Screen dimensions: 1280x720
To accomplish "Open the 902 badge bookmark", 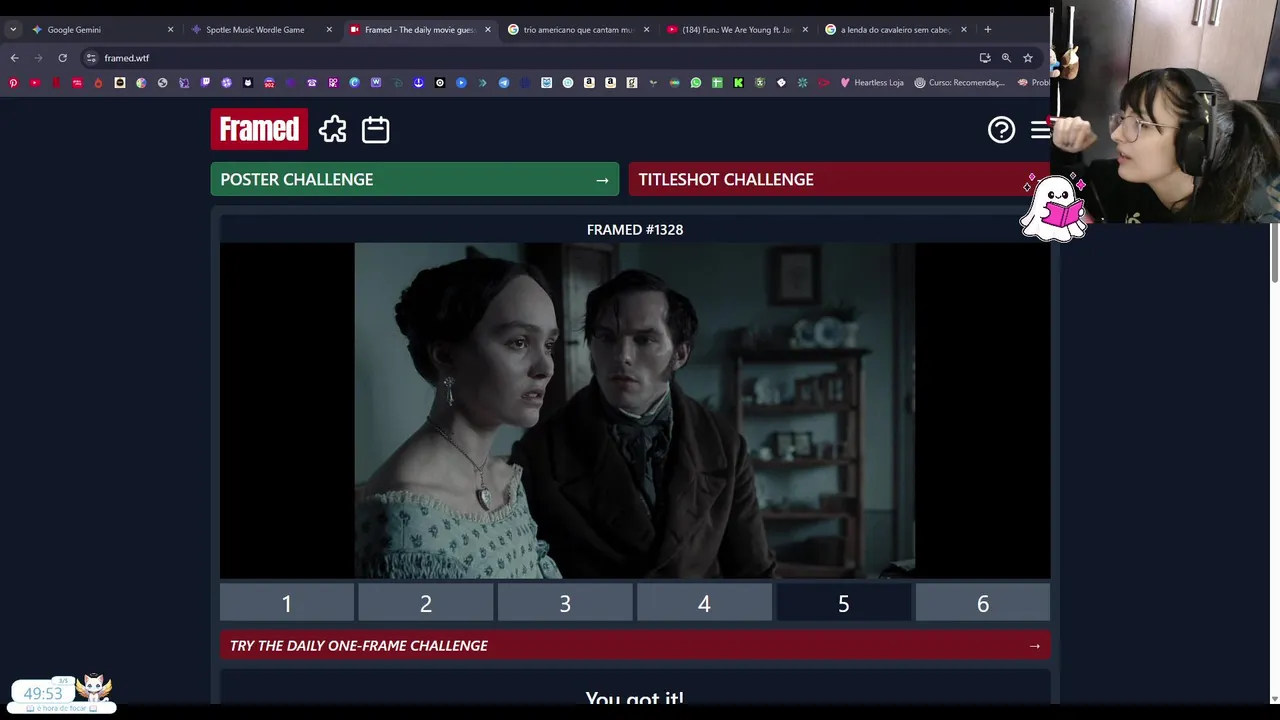I will (269, 83).
